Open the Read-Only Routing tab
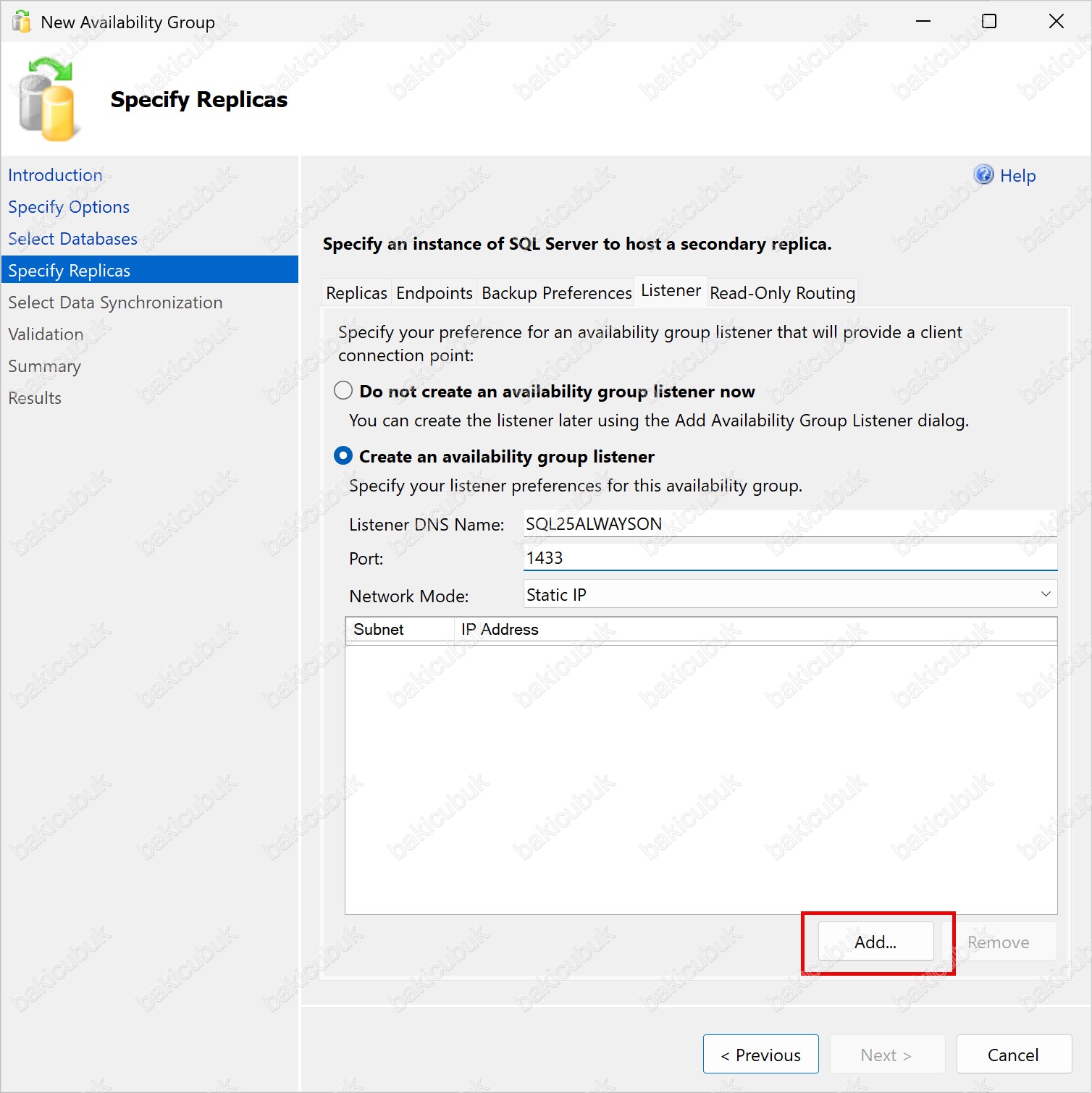This screenshot has height=1093, width=1092. (782, 293)
